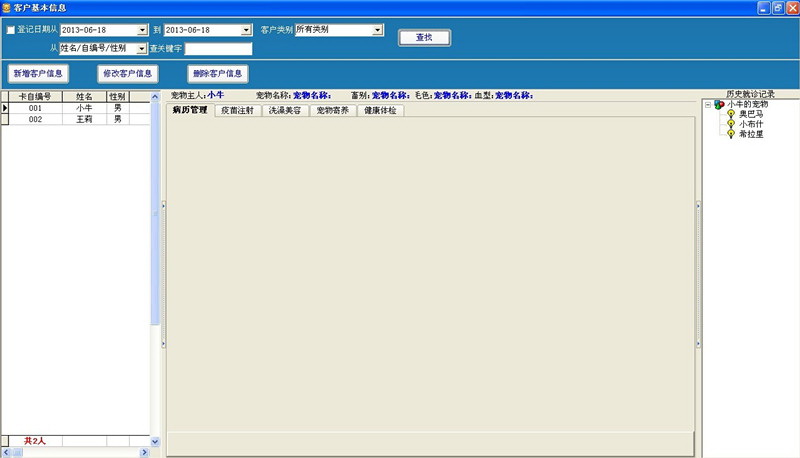800x458 pixels.
Task: Click the 新增客户信息 button
Action: (38, 73)
